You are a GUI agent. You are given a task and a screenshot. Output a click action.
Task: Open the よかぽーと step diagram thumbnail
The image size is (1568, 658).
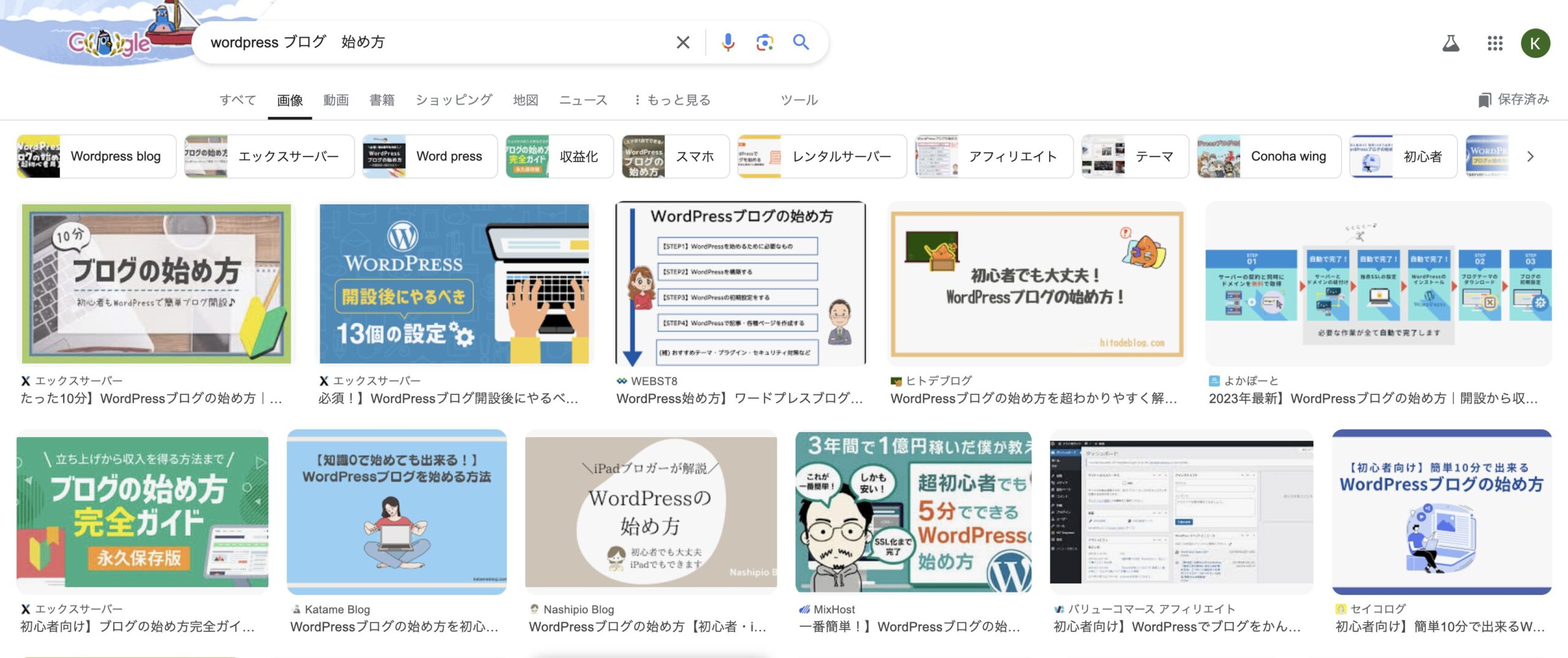pyautogui.click(x=1379, y=283)
